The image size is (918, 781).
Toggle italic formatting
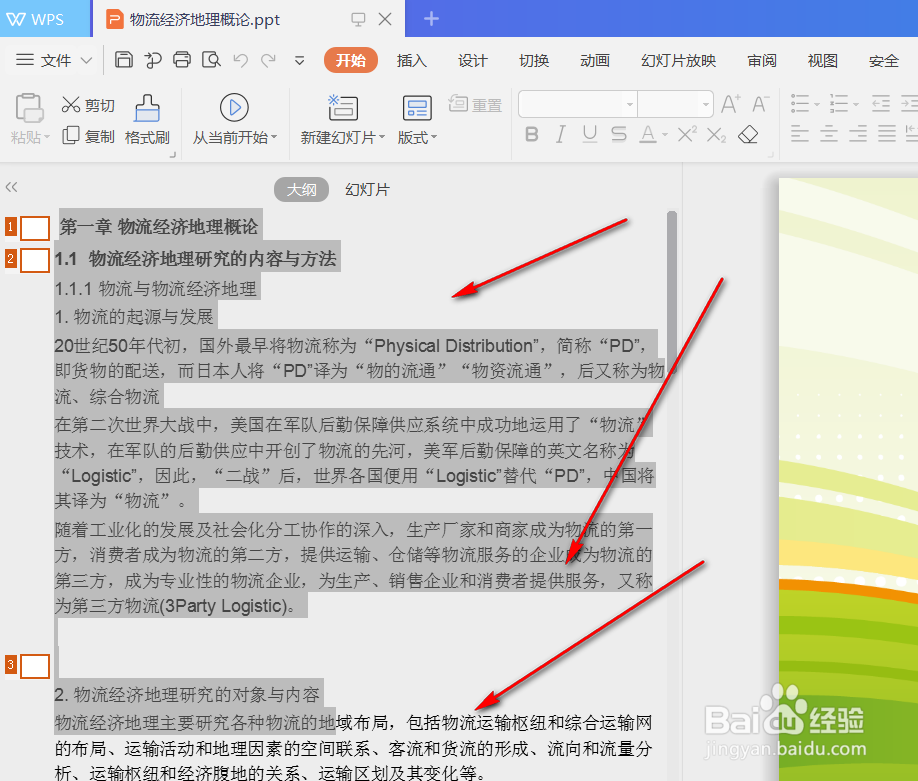[x=562, y=133]
